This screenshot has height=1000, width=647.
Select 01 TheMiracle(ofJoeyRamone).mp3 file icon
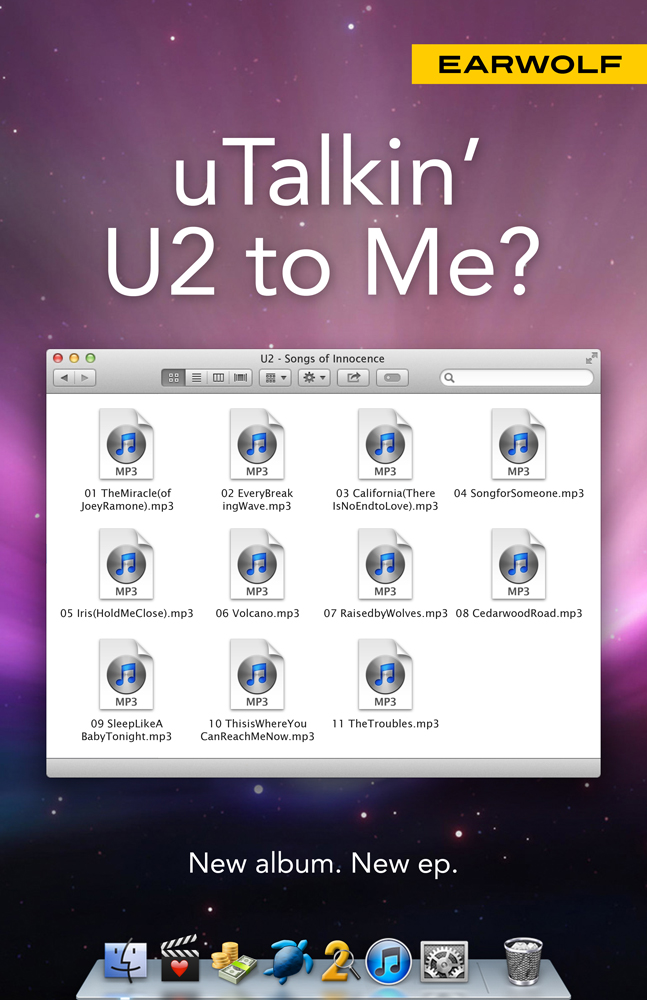click(126, 444)
